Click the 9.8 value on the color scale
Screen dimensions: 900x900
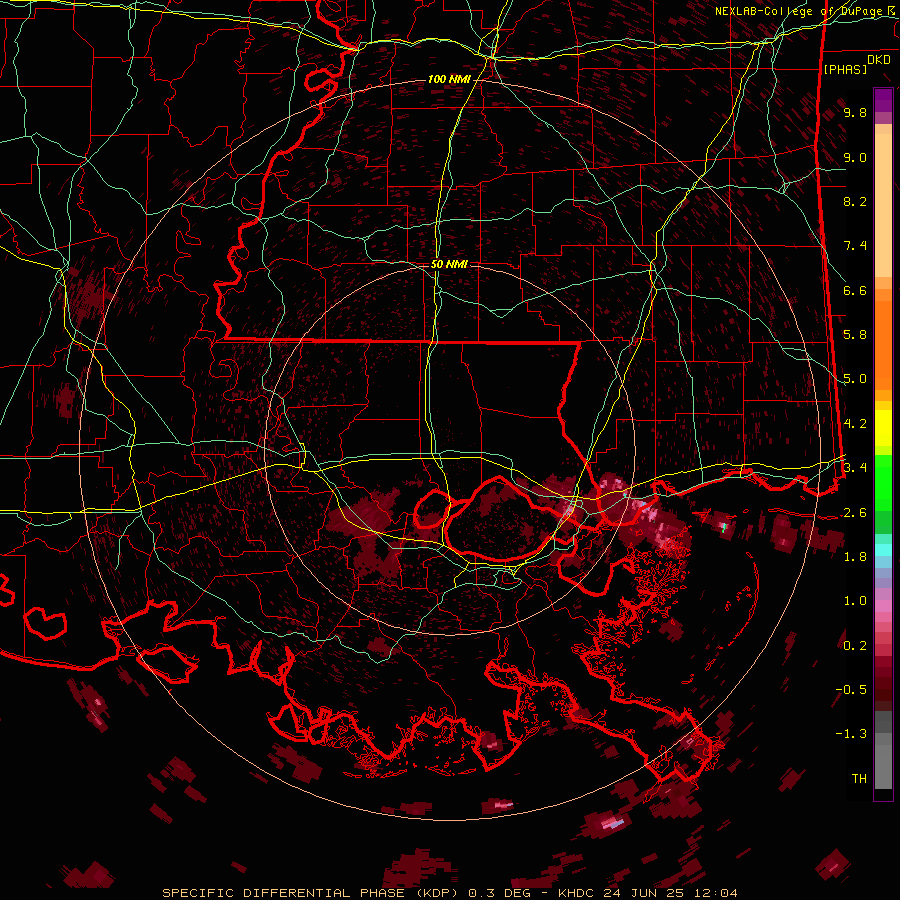[x=855, y=112]
